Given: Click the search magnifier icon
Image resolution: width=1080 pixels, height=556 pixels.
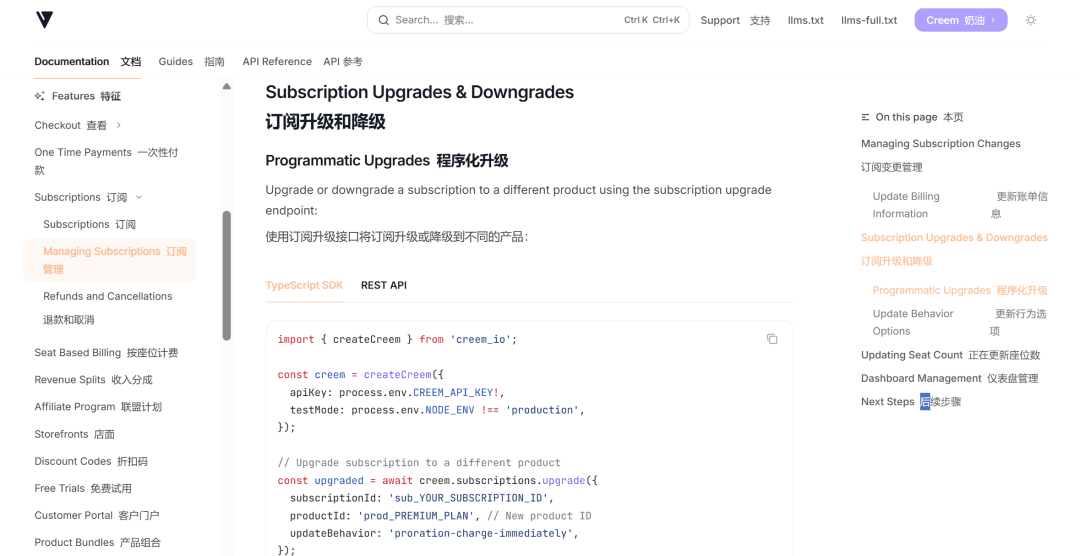Looking at the screenshot, I should click(384, 20).
